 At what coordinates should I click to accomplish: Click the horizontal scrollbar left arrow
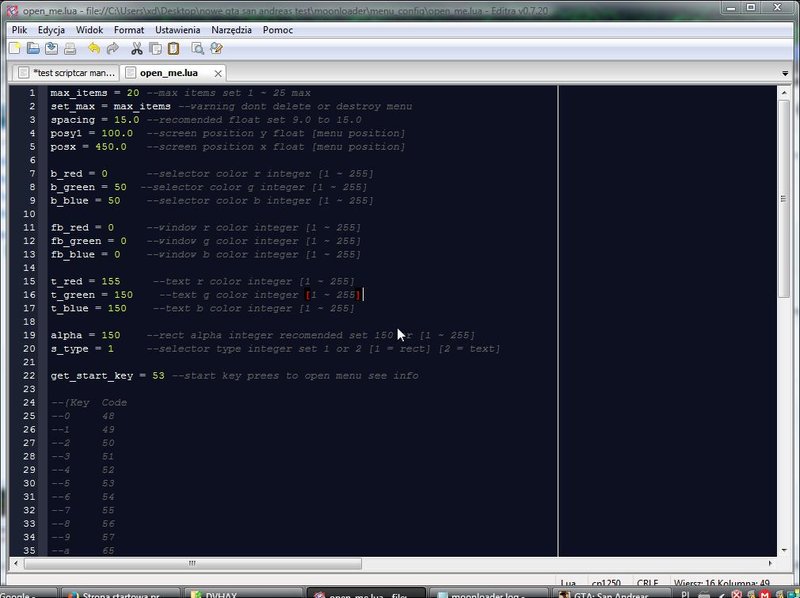[x=16, y=564]
